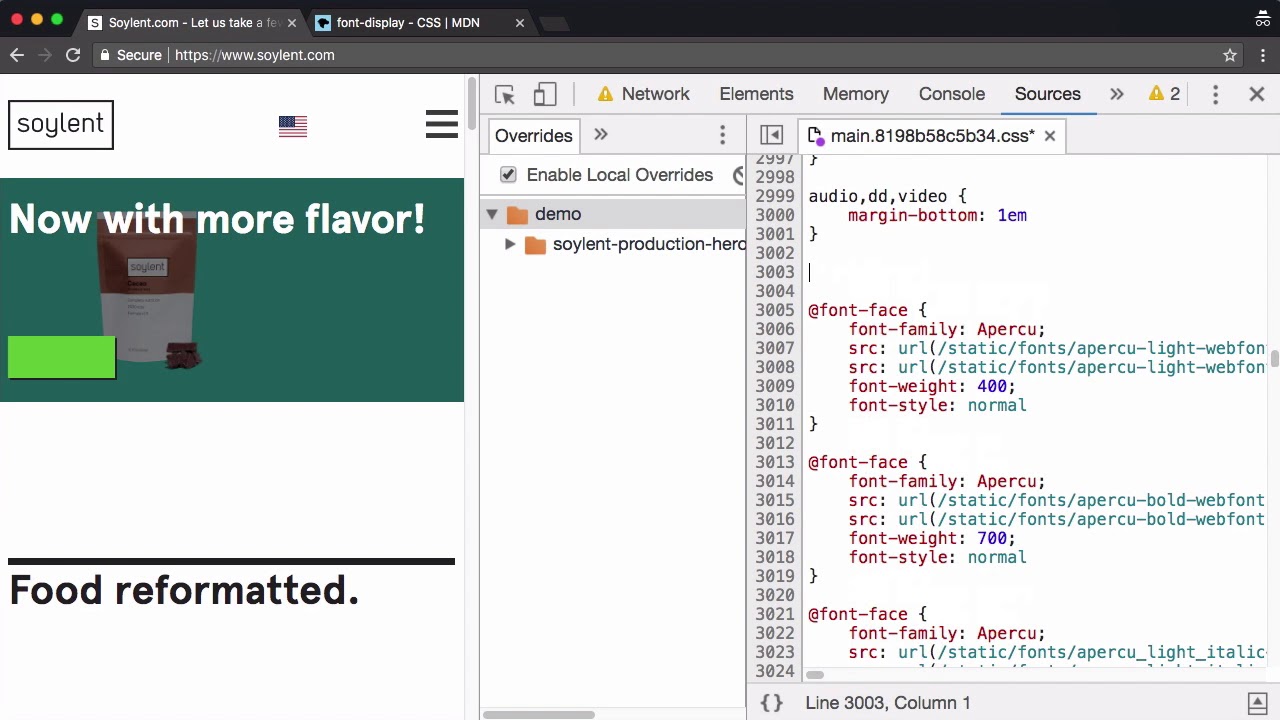Screen dimensions: 1280x720
Task: Close the font-display MDN tab
Action: pos(519,22)
